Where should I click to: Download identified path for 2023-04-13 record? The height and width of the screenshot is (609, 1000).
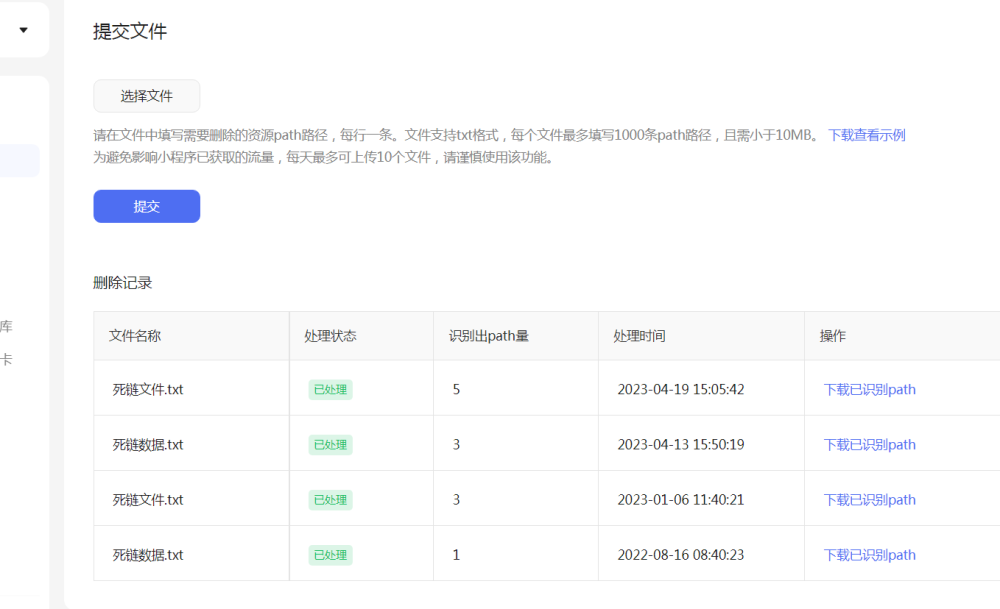tap(869, 444)
